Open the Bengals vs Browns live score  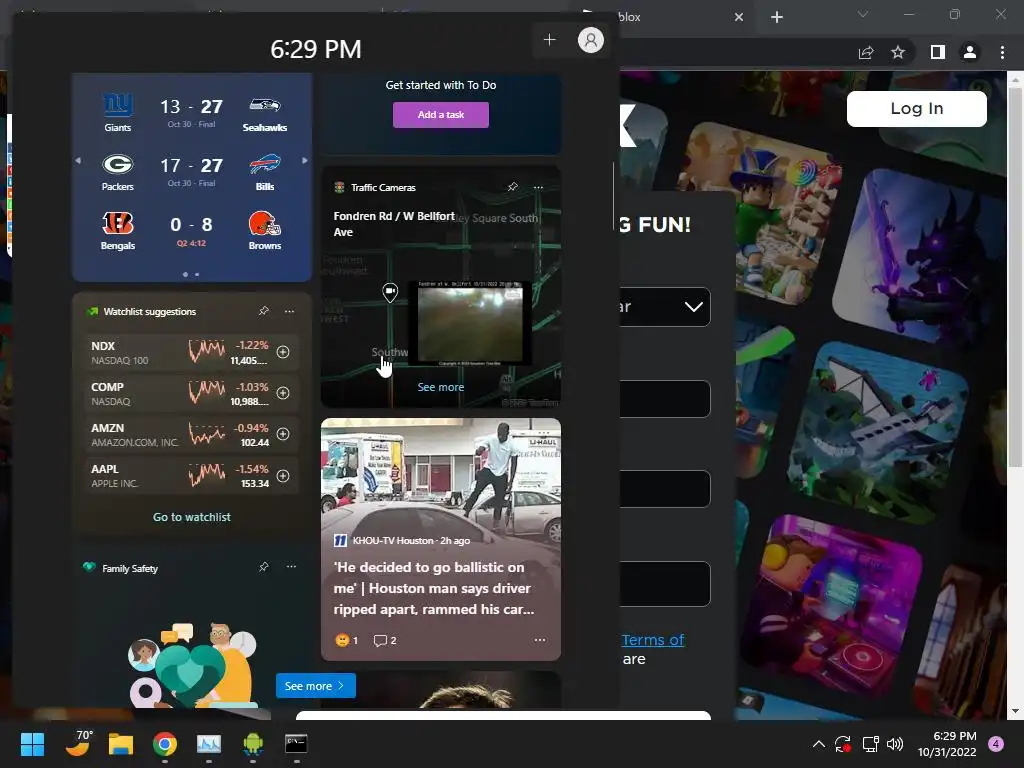(191, 232)
